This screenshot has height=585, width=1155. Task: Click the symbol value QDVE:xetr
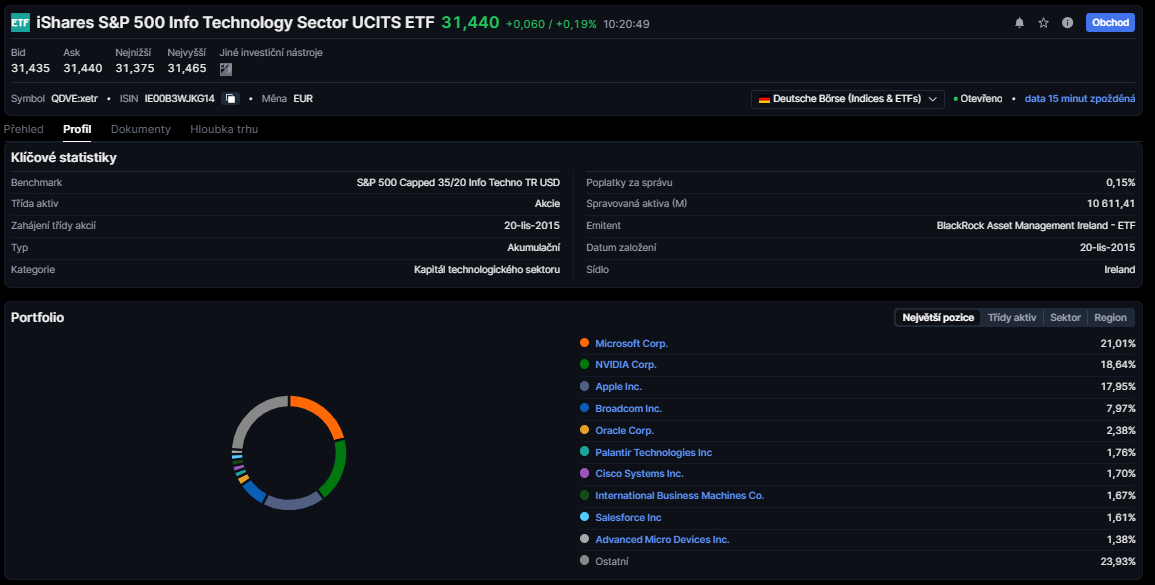[x=74, y=98]
